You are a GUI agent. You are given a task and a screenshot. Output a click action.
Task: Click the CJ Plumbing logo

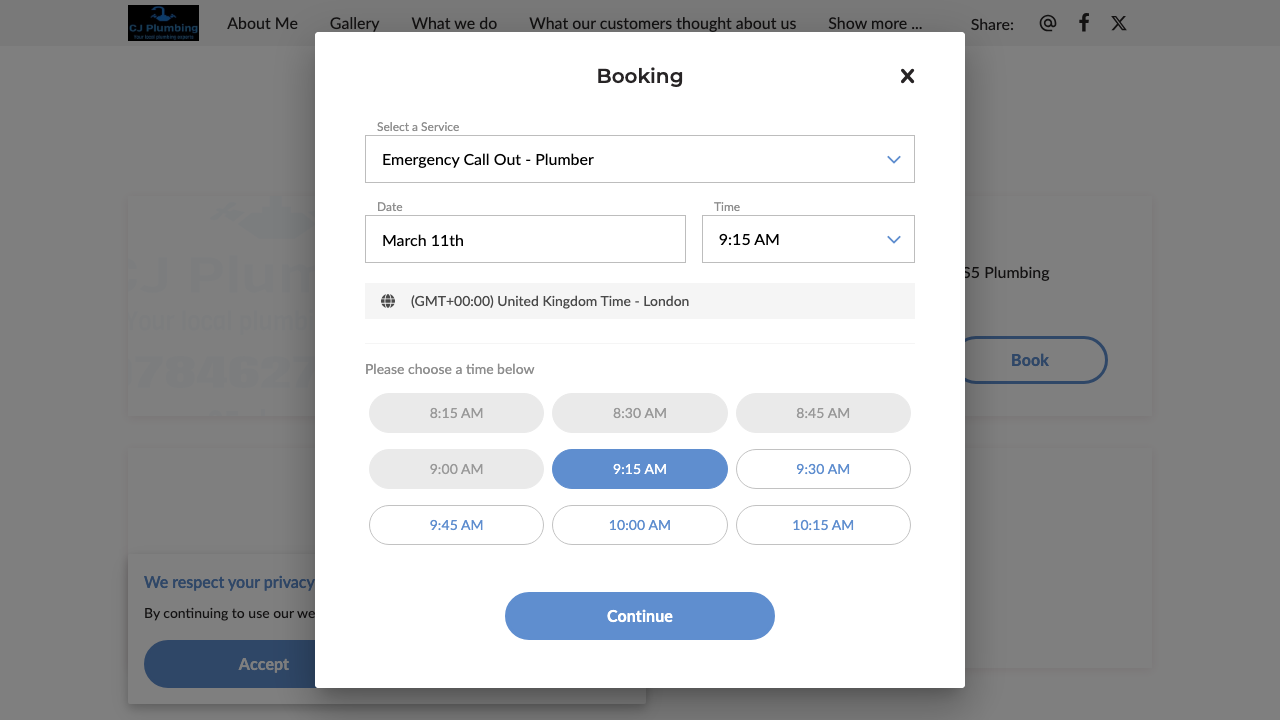coord(163,23)
